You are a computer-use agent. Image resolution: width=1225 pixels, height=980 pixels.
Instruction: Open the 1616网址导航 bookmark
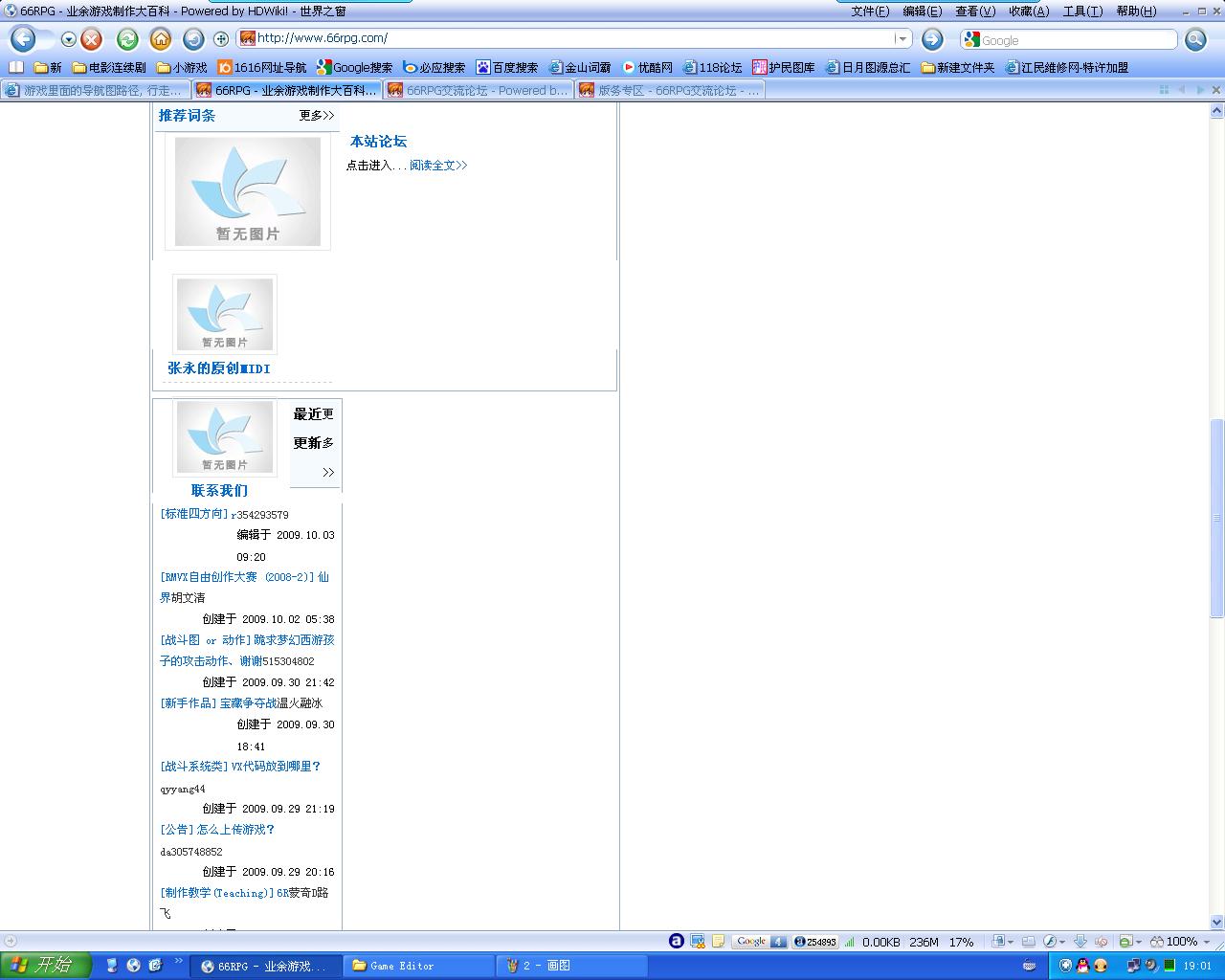pos(262,68)
